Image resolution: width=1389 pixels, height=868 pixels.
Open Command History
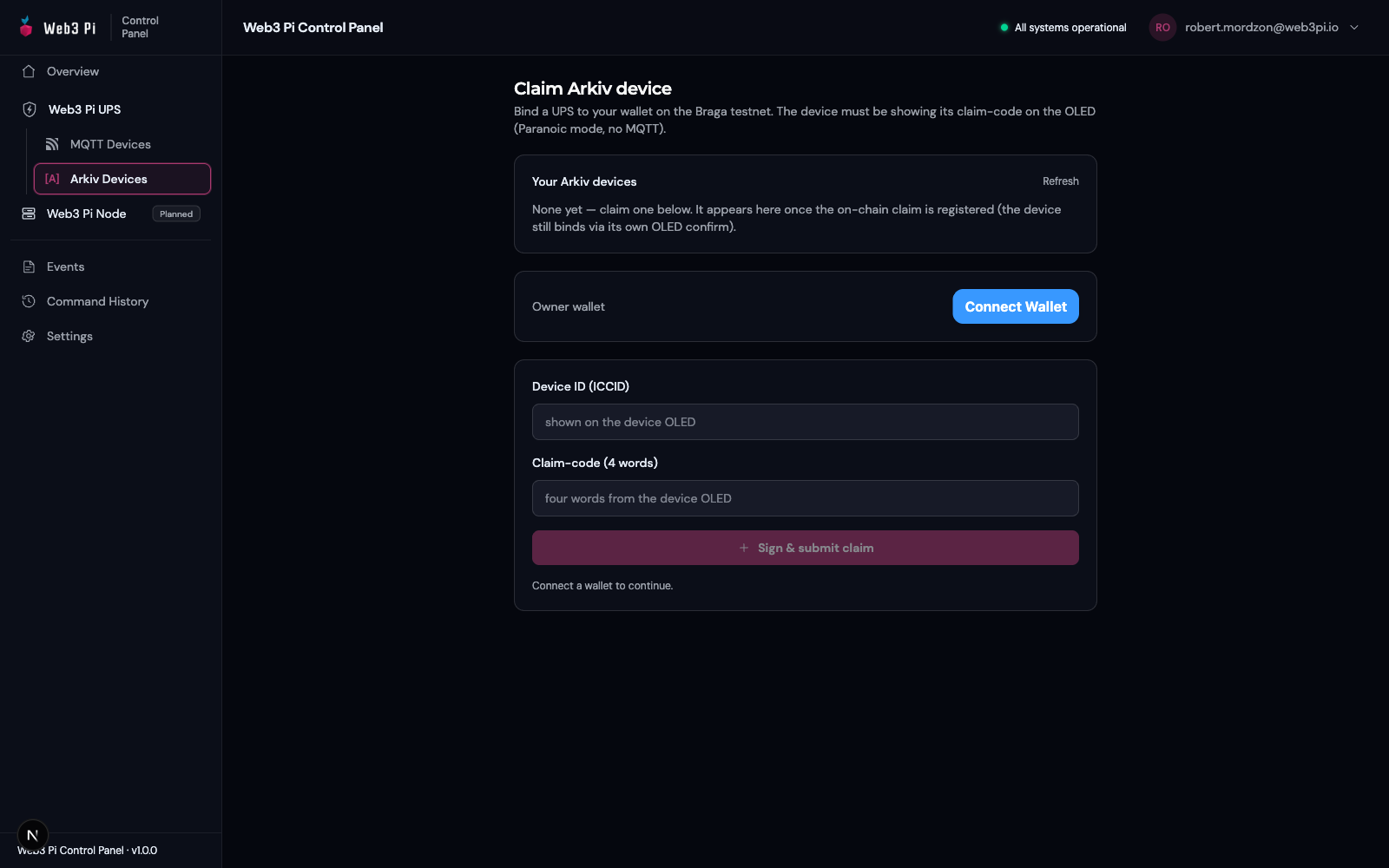coord(111,301)
